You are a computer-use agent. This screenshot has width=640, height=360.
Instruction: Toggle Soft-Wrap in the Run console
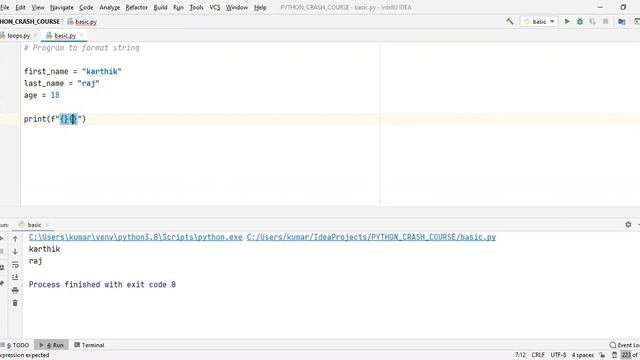tap(15, 265)
